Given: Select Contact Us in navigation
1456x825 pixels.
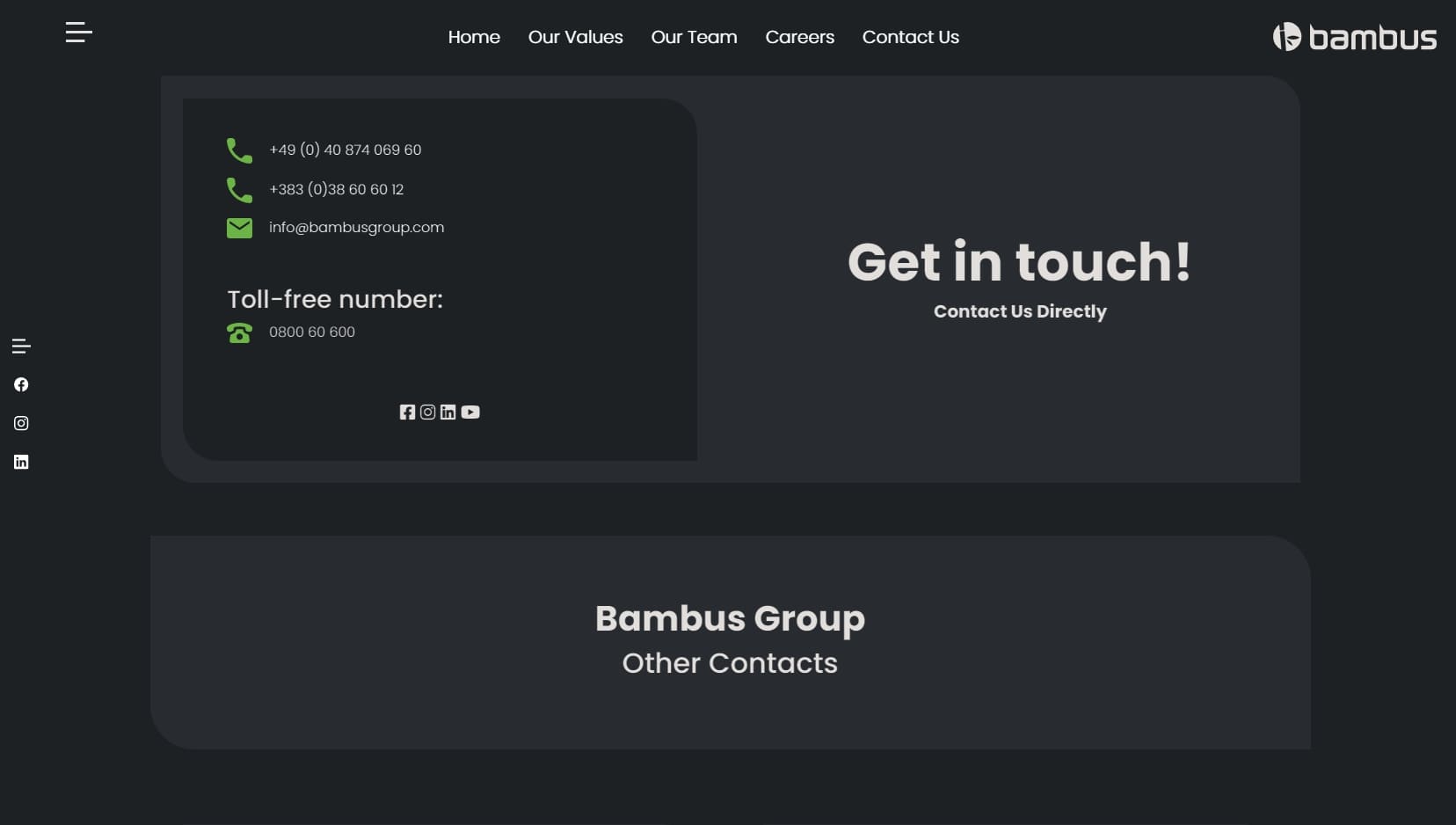Looking at the screenshot, I should (910, 37).
